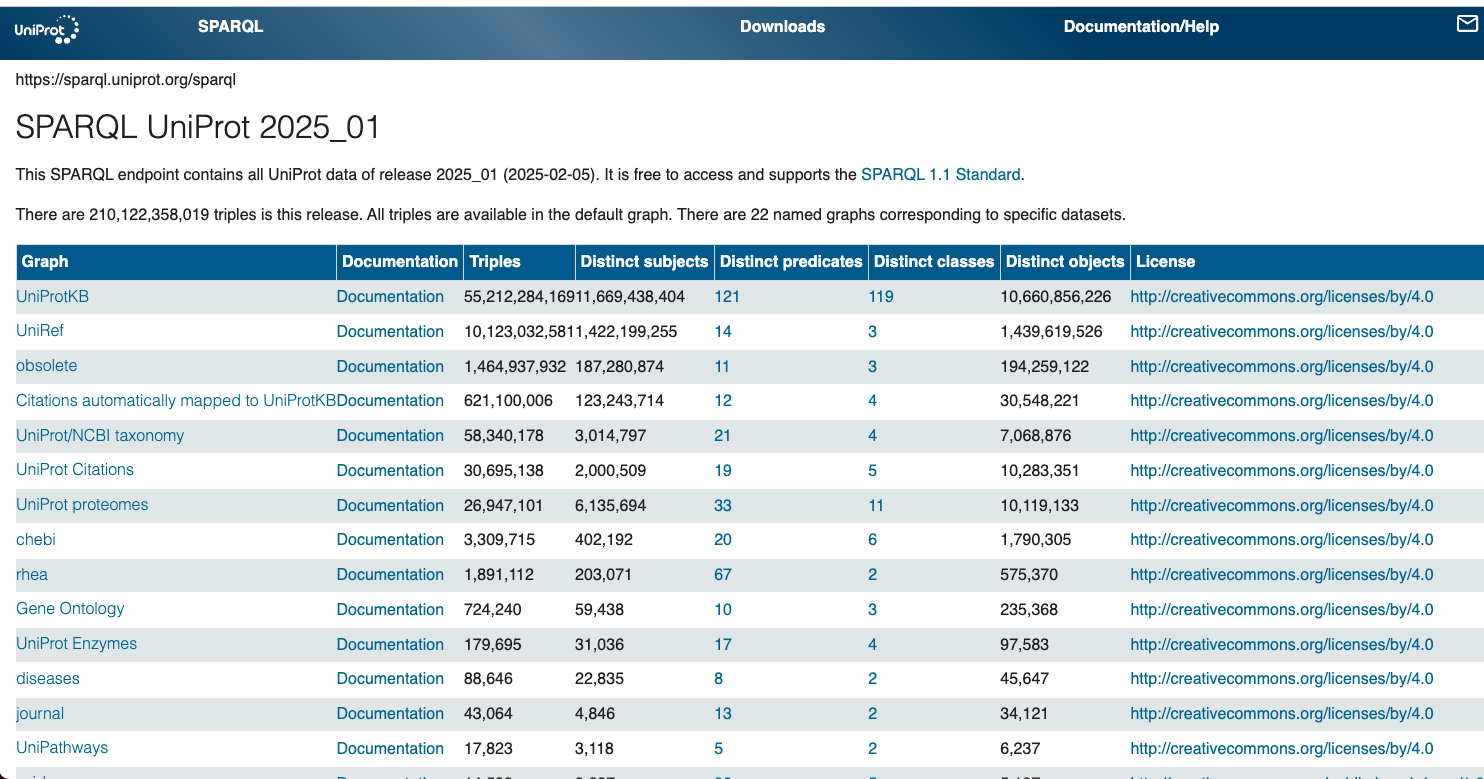Open UniPathways distinct predicates count 5
Viewport: 1484px width, 779px height.
pyautogui.click(x=719, y=748)
